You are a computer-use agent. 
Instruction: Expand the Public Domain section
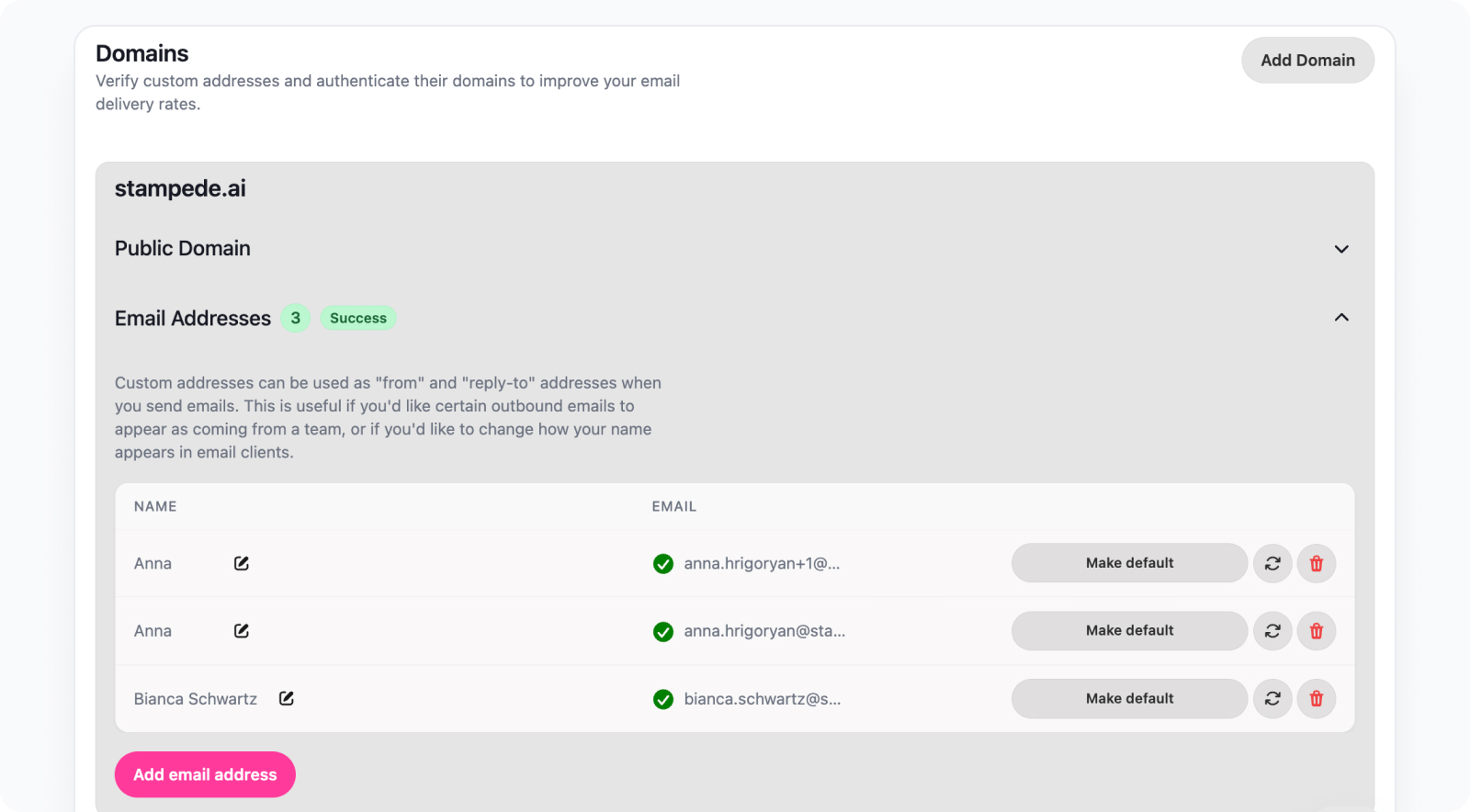tap(1341, 249)
